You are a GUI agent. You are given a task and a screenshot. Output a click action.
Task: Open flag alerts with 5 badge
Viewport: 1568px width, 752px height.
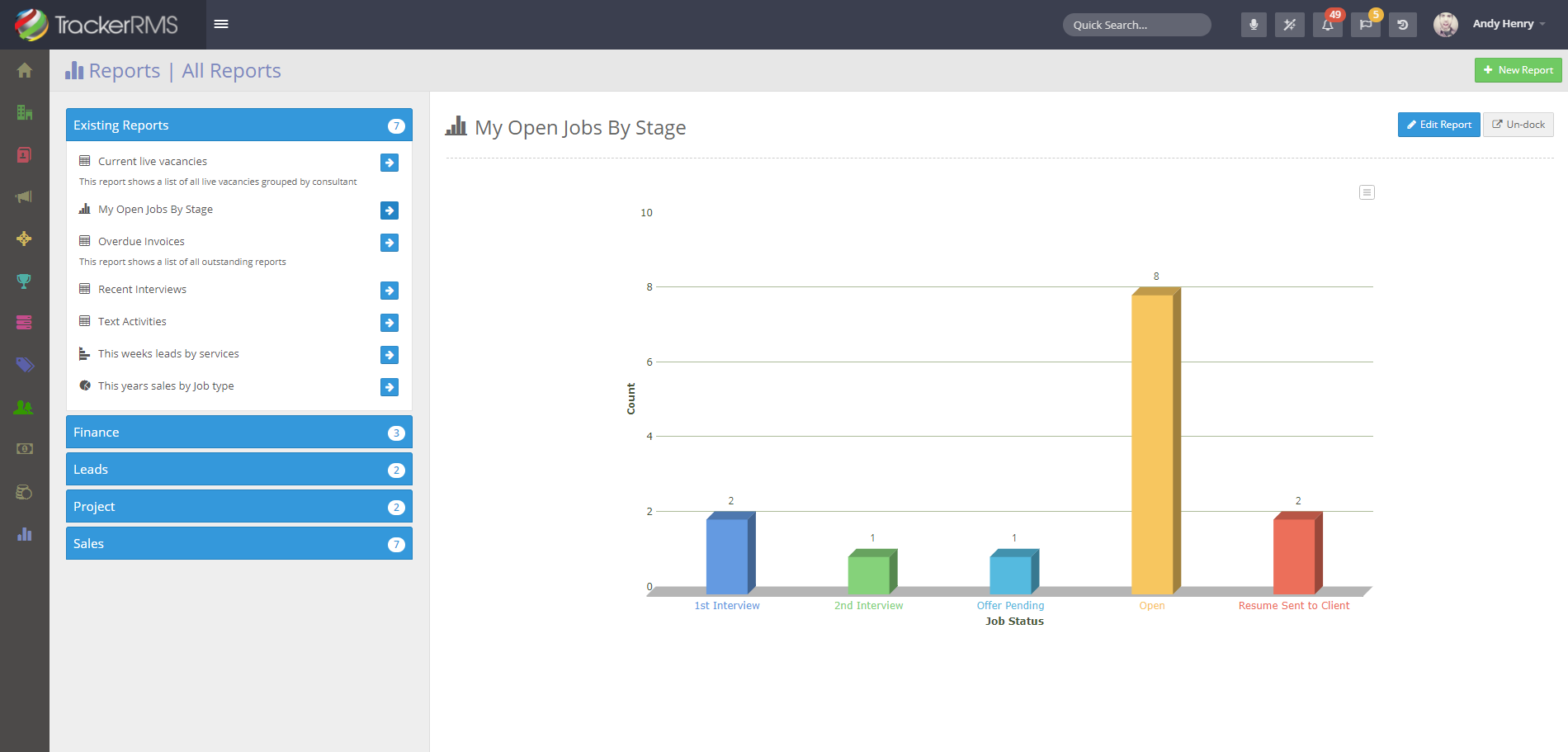[x=1367, y=25]
